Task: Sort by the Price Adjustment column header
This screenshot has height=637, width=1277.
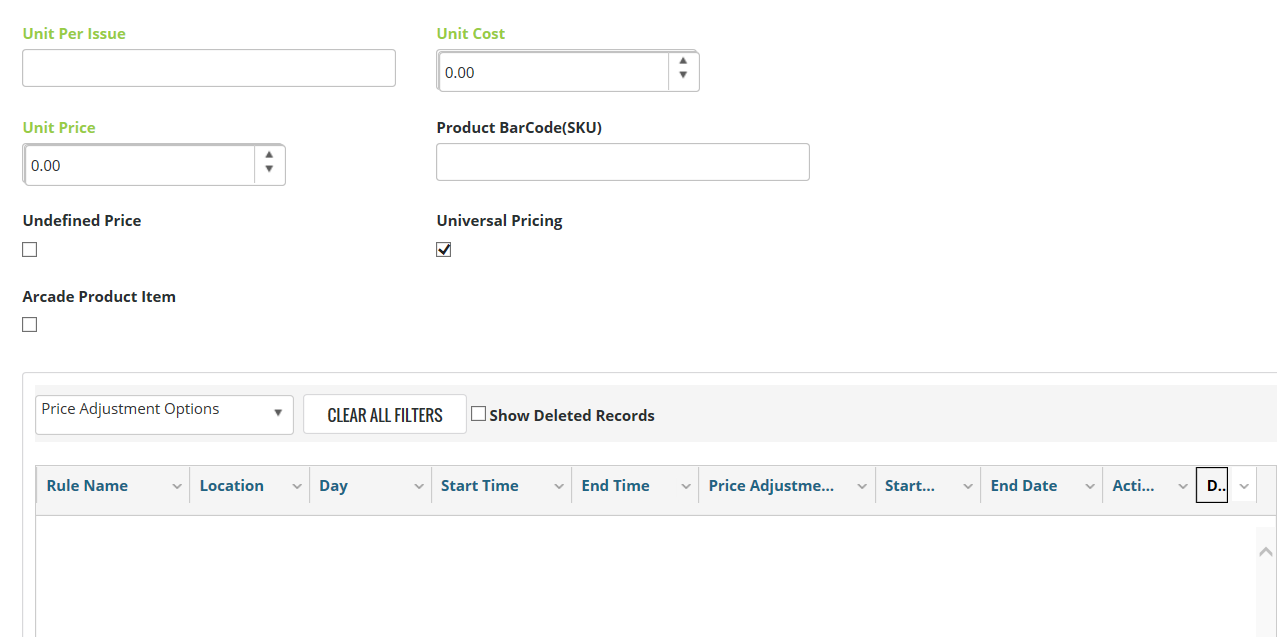Action: pos(771,486)
